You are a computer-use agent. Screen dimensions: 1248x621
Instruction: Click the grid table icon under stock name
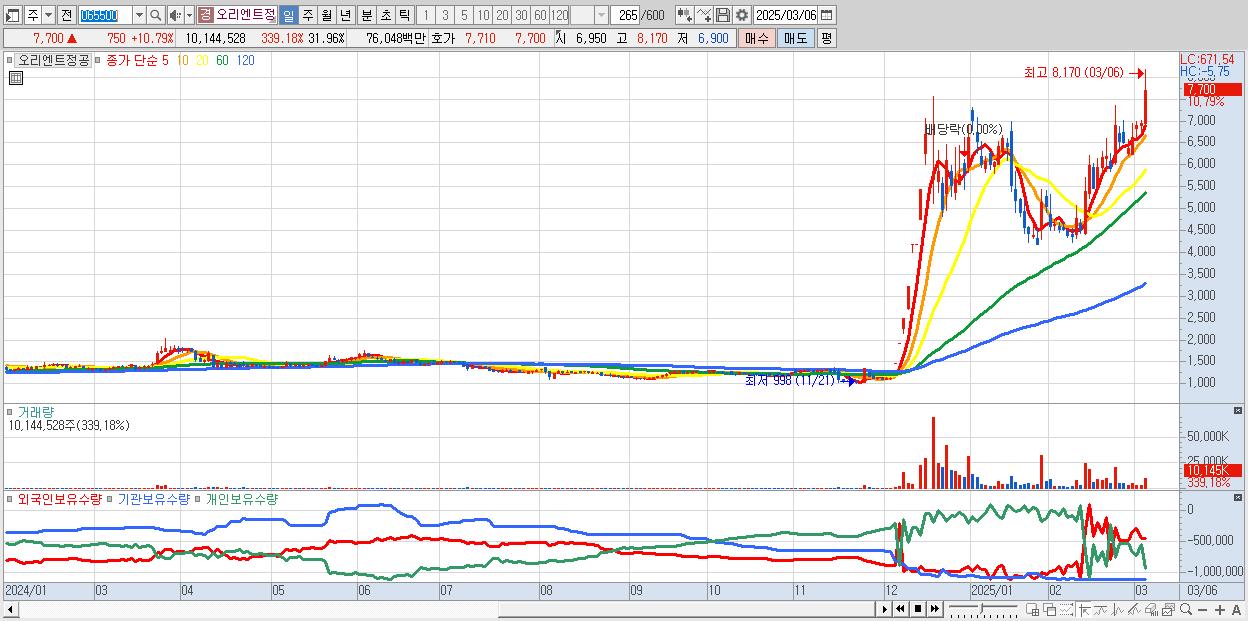(15, 78)
